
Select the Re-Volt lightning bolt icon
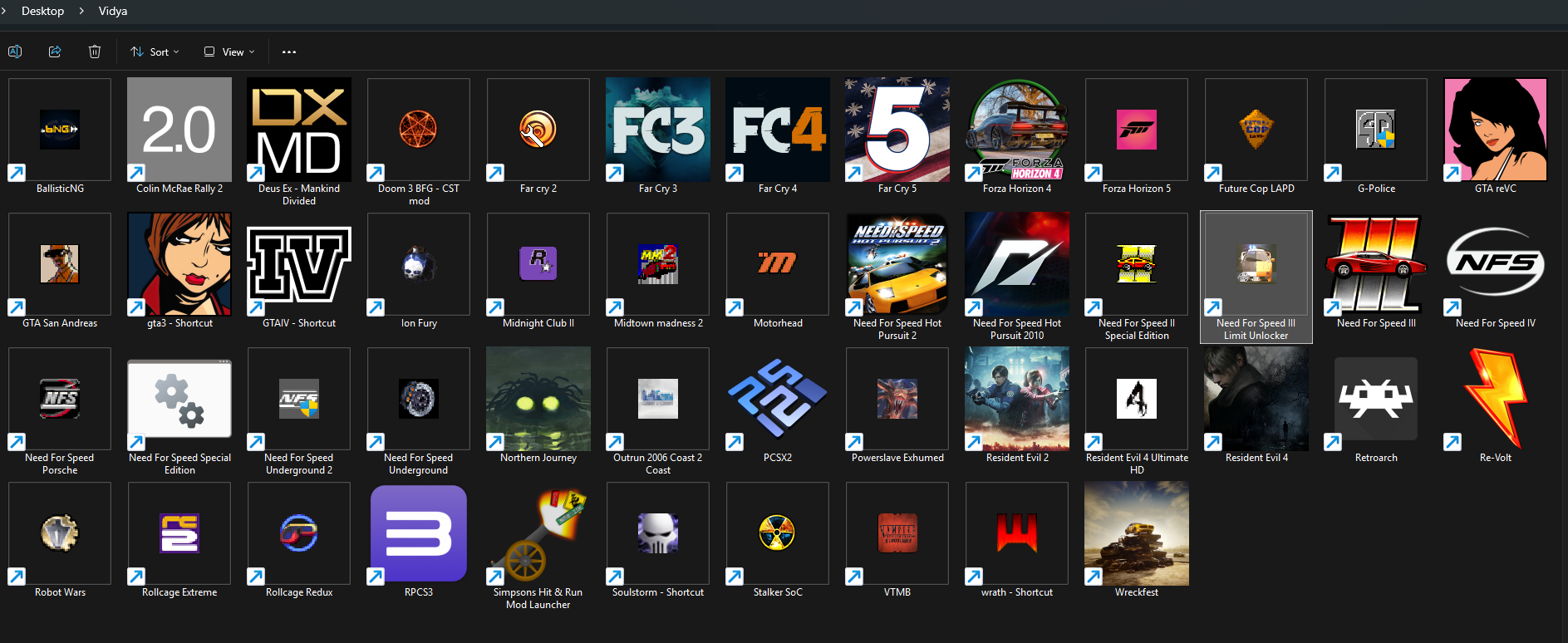pos(1496,399)
